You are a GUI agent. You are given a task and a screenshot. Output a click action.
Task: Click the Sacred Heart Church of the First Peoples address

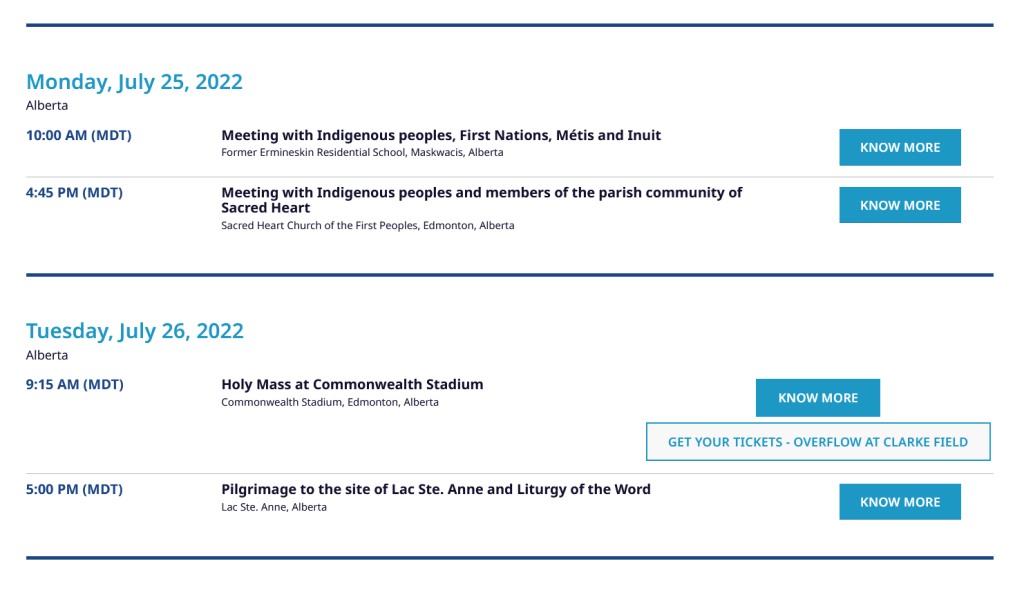(367, 226)
